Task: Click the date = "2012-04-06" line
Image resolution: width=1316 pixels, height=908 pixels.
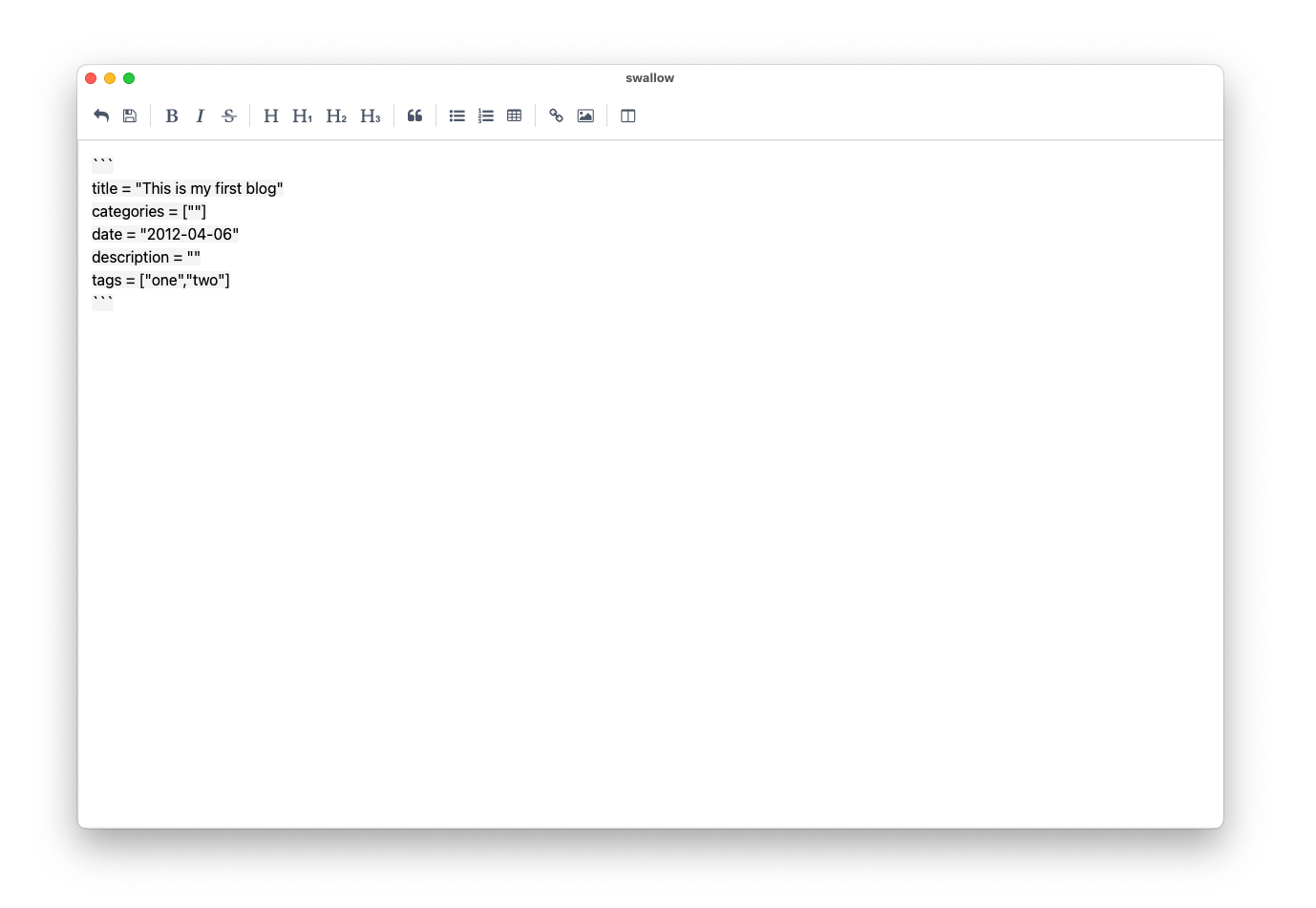Action: coord(165,234)
